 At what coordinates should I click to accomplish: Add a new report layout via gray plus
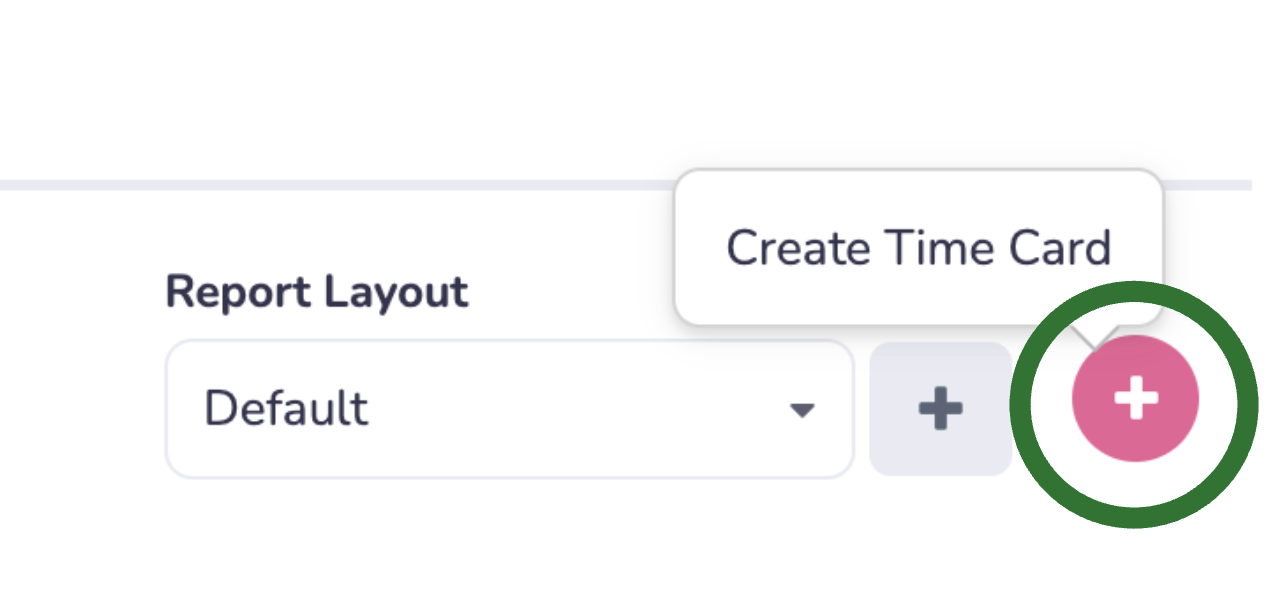[941, 409]
